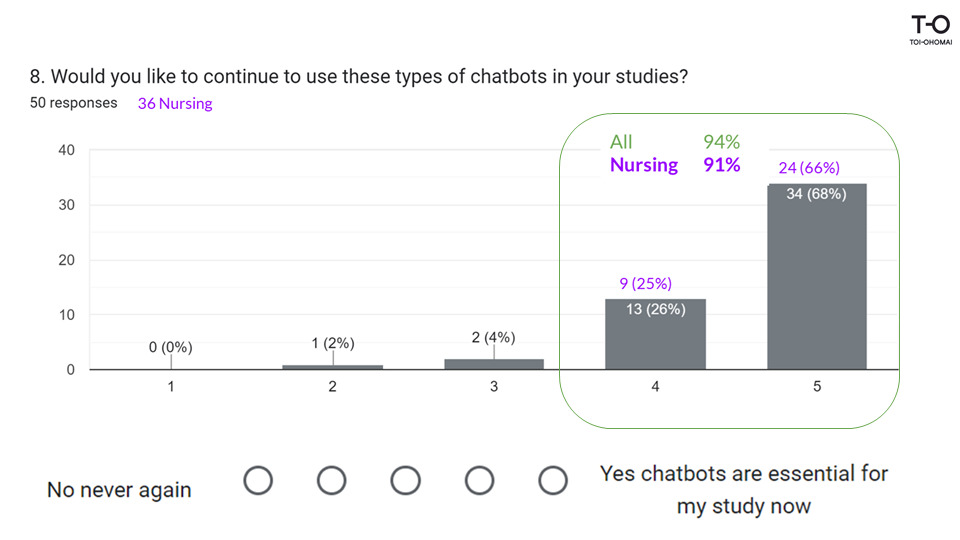Image resolution: width=960 pixels, height=540 pixels.
Task: Select the fourth radio circle in the scale
Action: point(479,481)
